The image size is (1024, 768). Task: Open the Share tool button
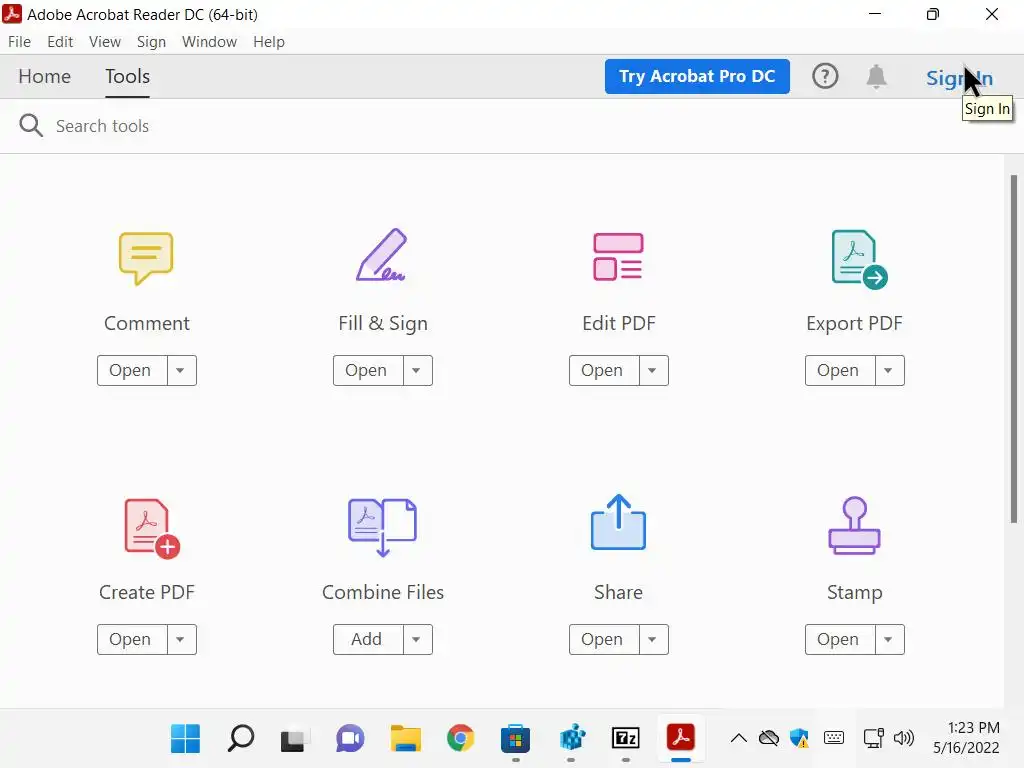pos(603,639)
